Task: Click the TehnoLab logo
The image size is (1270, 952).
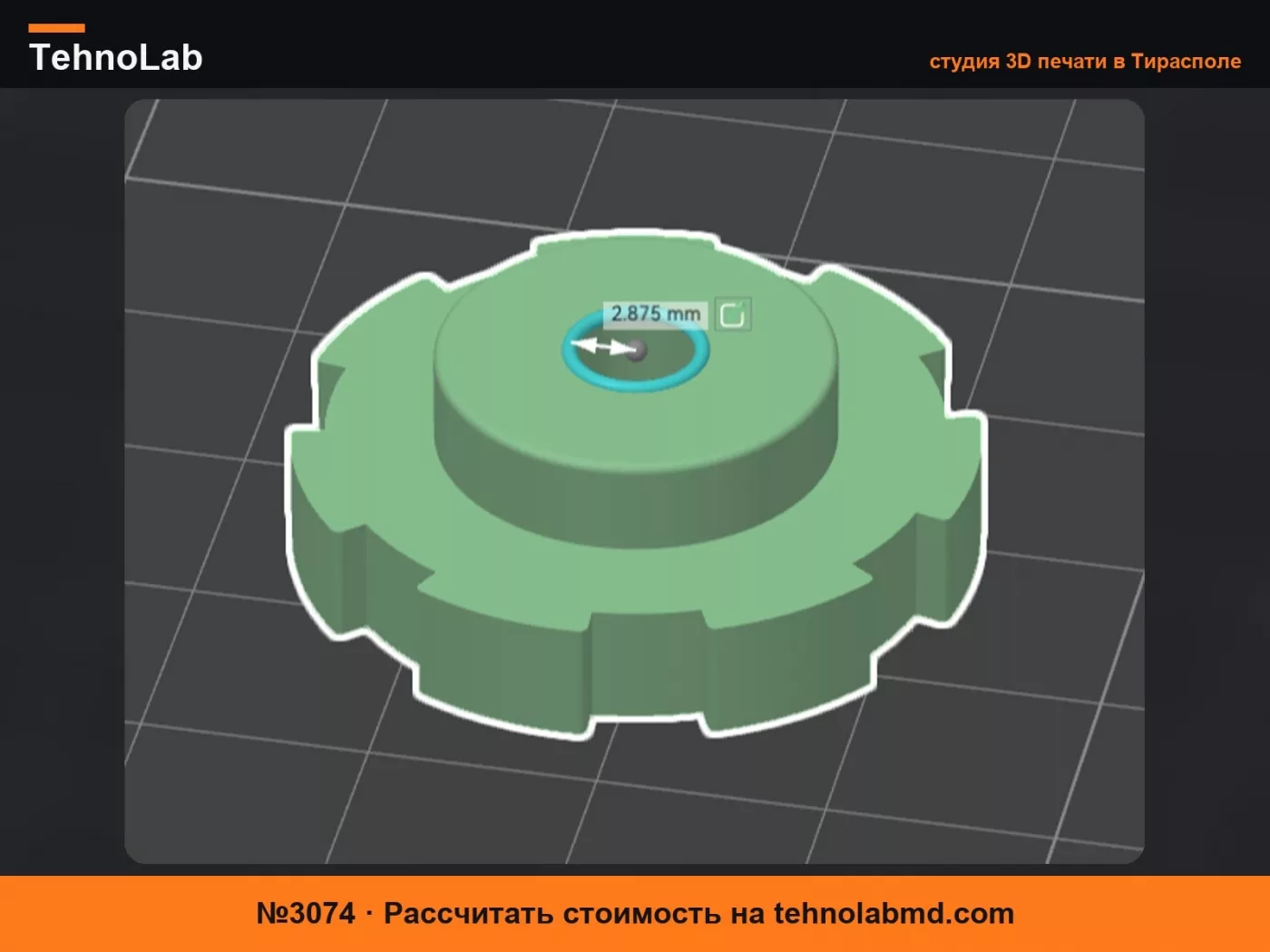Action: tap(115, 51)
